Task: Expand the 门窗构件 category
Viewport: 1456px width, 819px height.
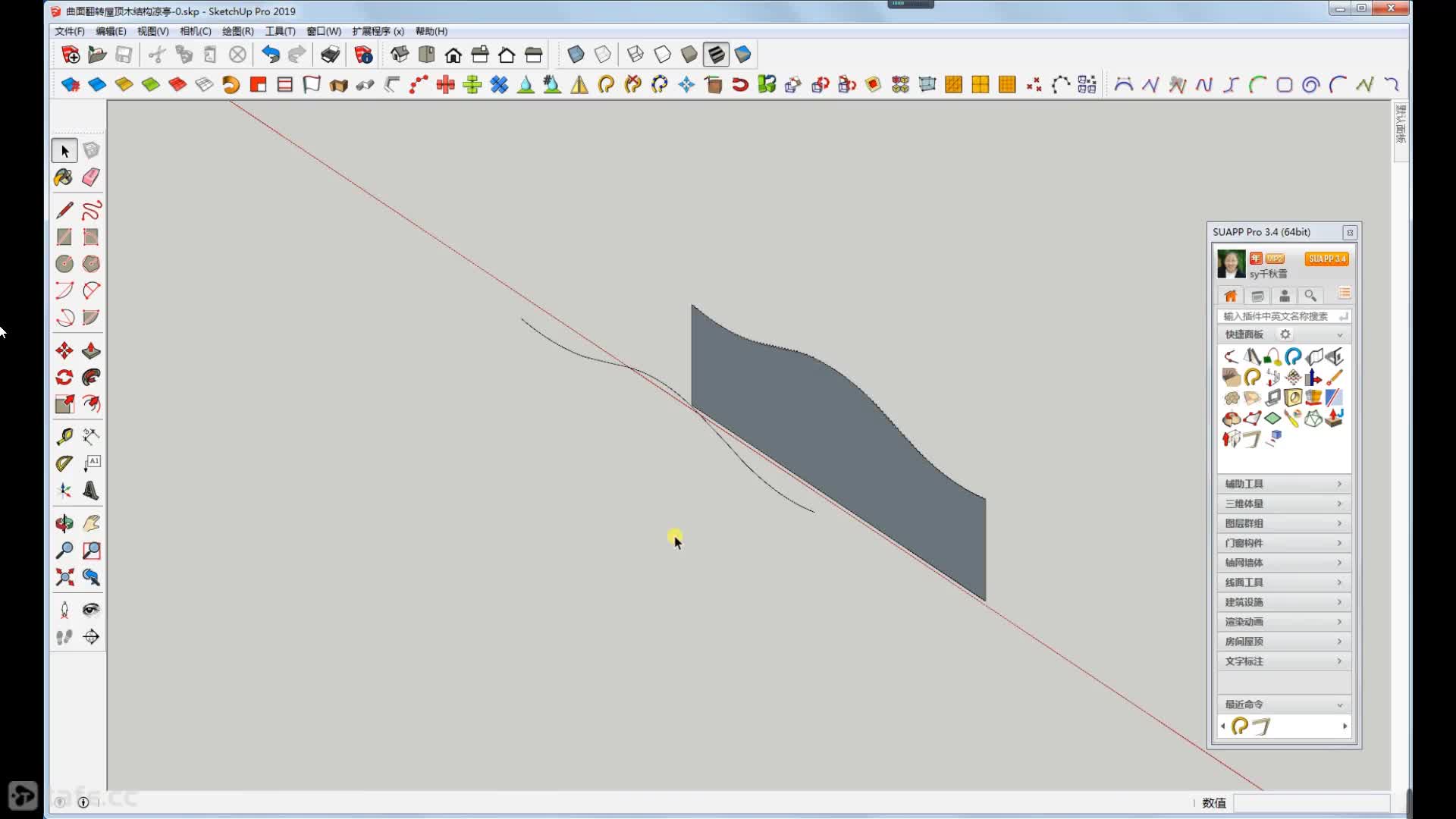Action: pyautogui.click(x=1284, y=543)
